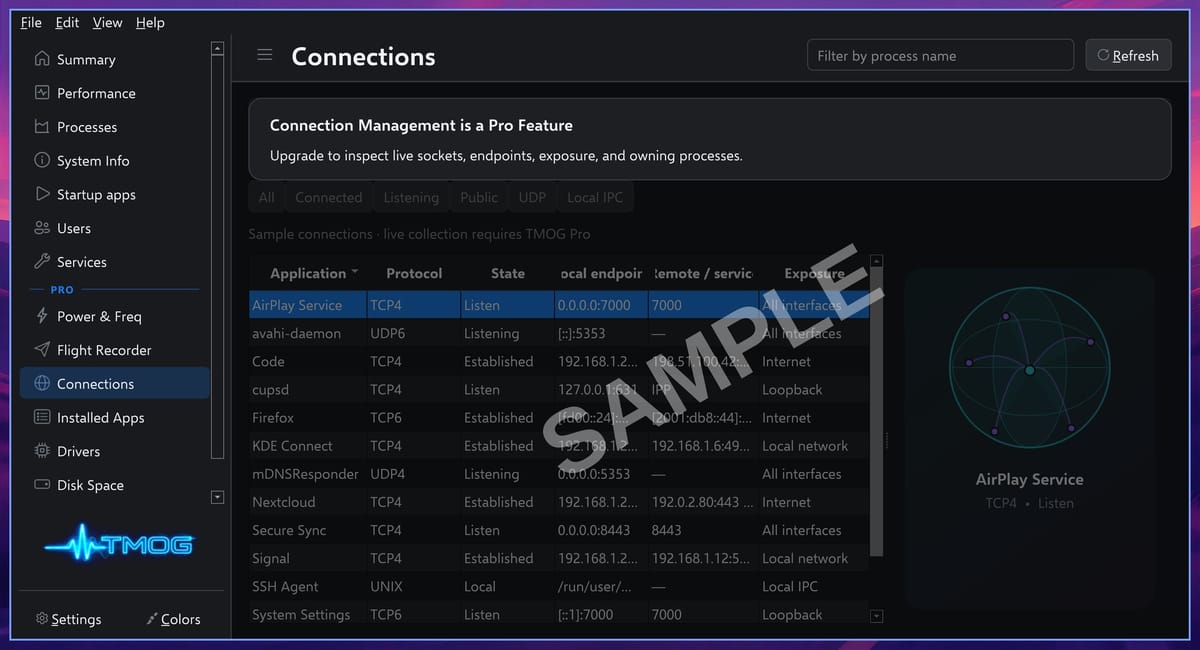This screenshot has width=1200, height=650.
Task: Select the Power & Freq bolt icon
Action: pyautogui.click(x=42, y=316)
